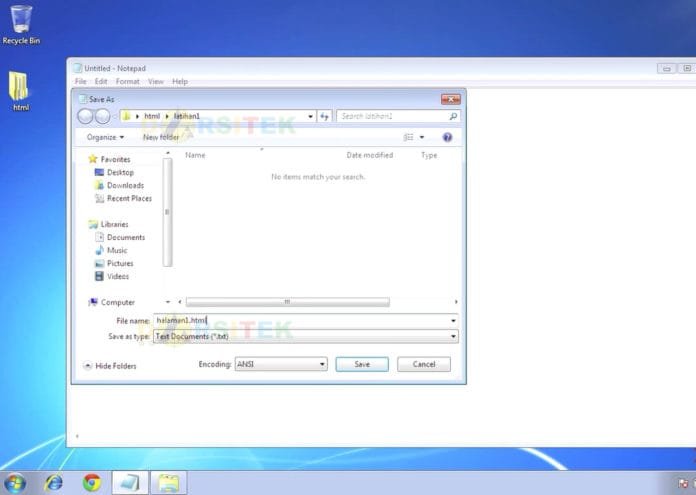Screen dimensions: 696x495
Task: Click the change view icon
Action: (408, 137)
